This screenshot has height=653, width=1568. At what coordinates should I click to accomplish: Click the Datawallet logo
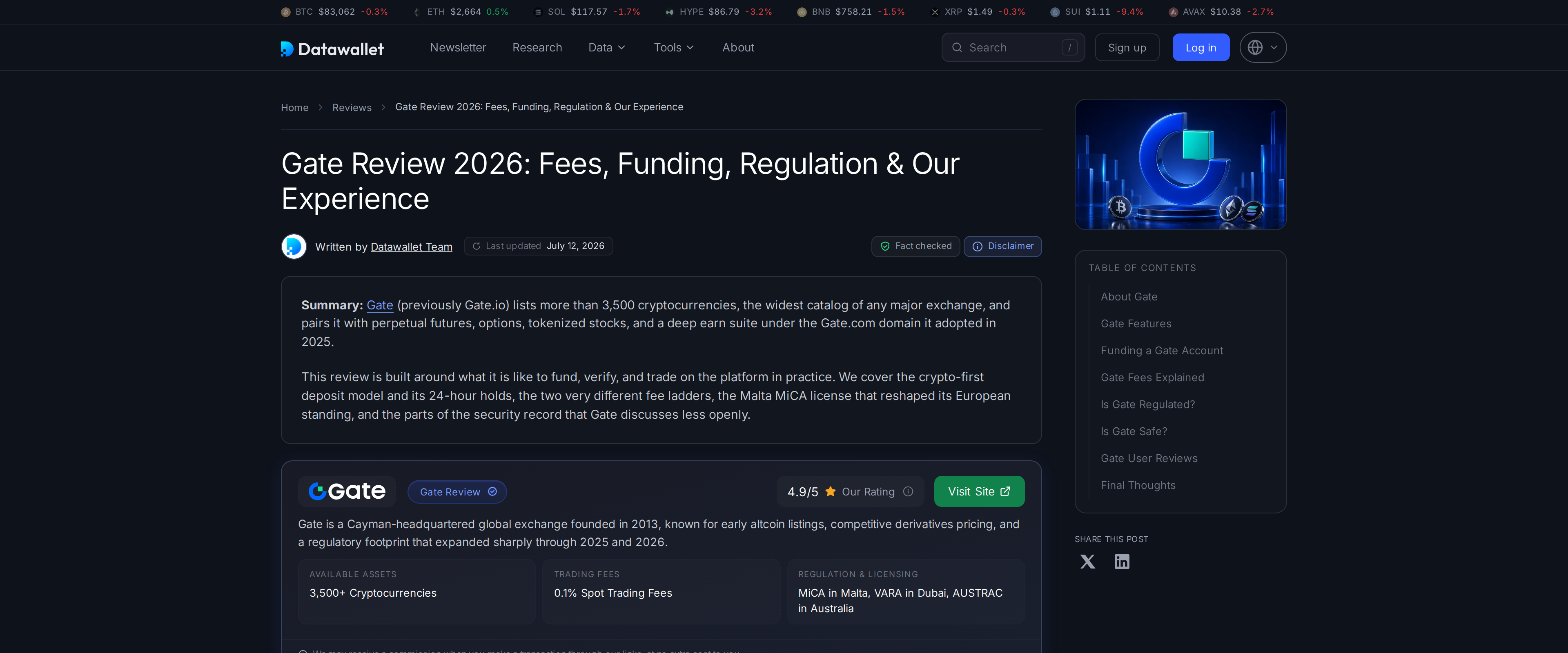[332, 48]
